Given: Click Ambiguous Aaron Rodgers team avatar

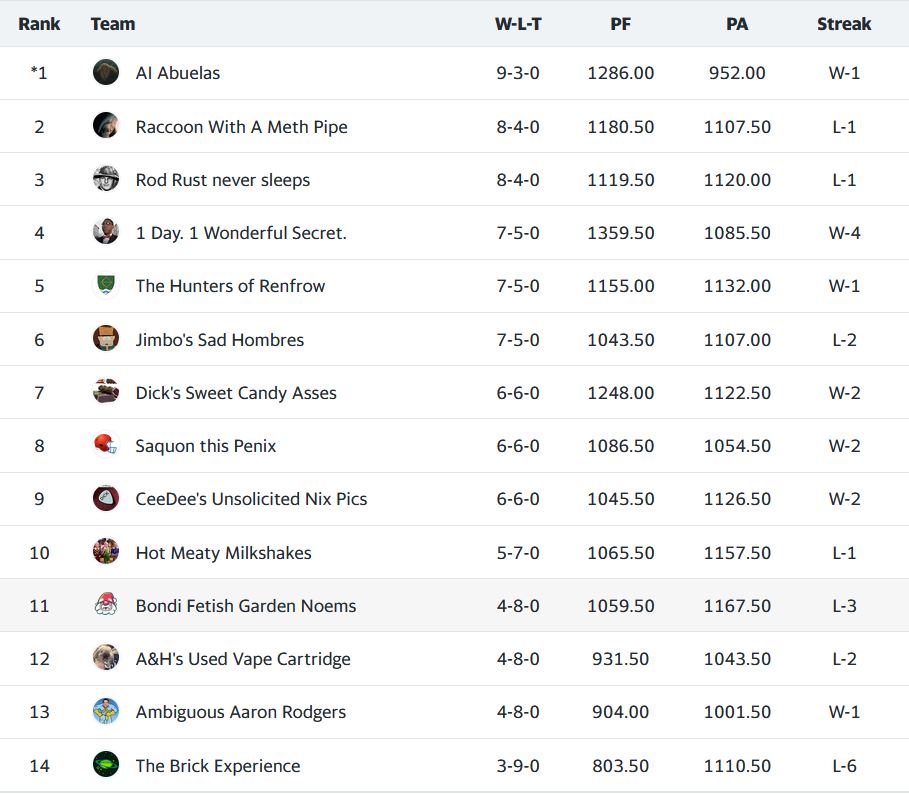Looking at the screenshot, I should (x=106, y=712).
